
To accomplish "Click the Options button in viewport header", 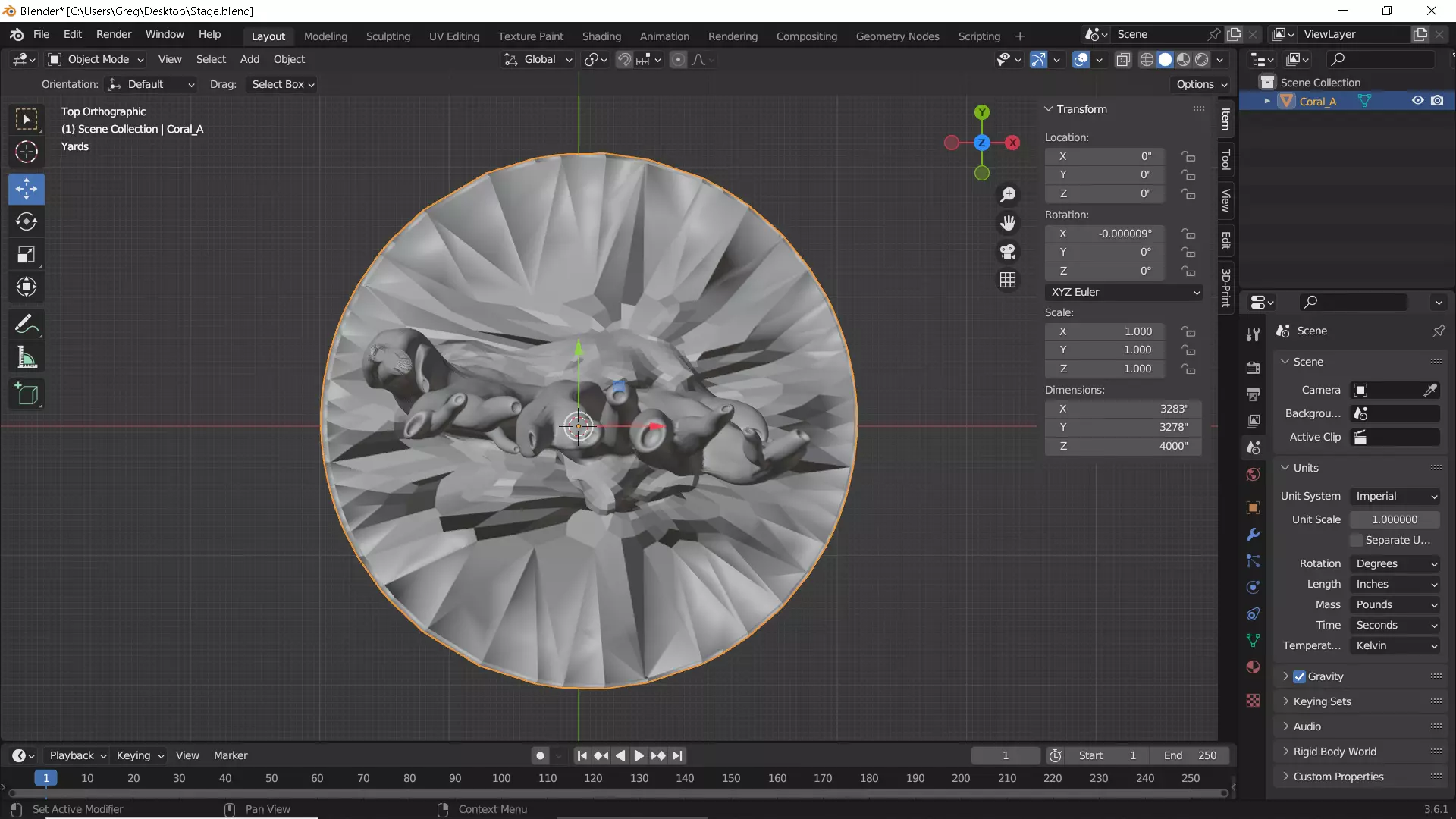I will pos(1201,84).
